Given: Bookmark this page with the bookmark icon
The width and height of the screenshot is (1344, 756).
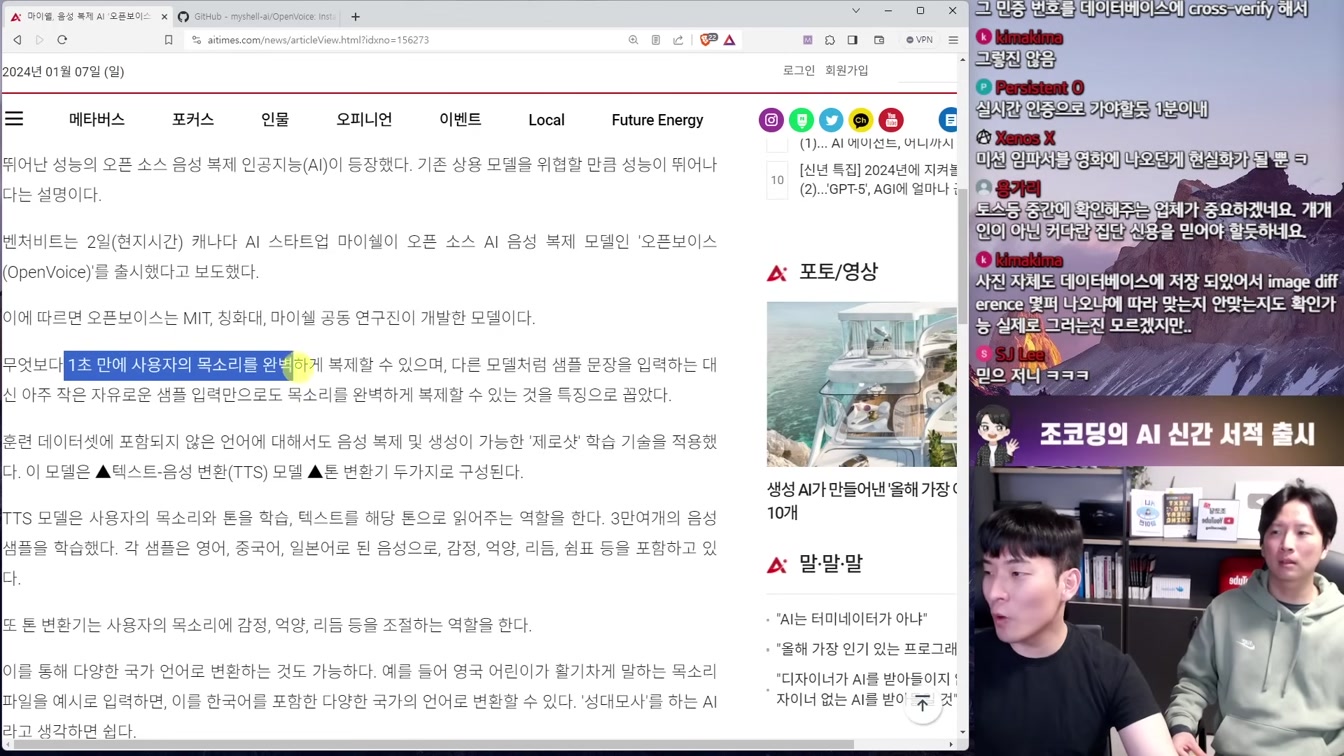Looking at the screenshot, I should coord(168,40).
